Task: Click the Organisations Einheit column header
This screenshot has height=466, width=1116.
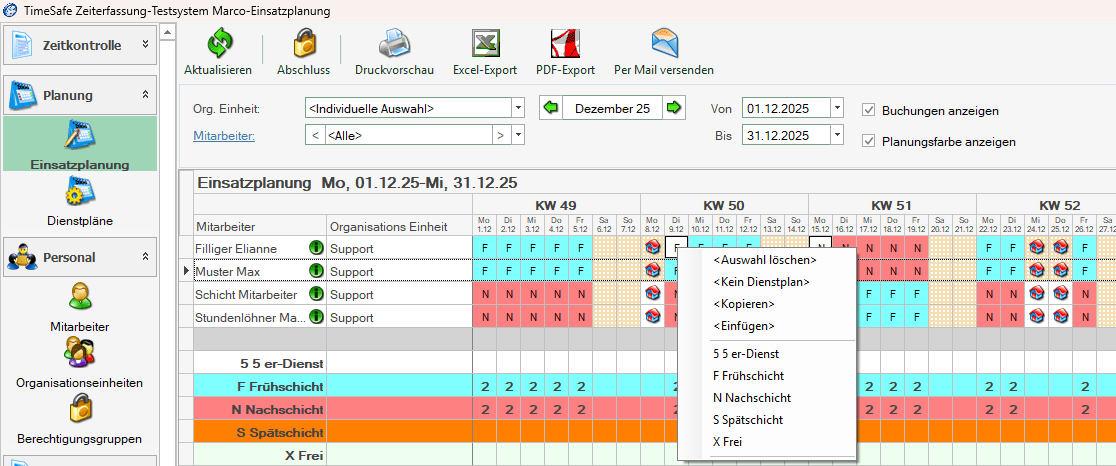Action: point(399,227)
